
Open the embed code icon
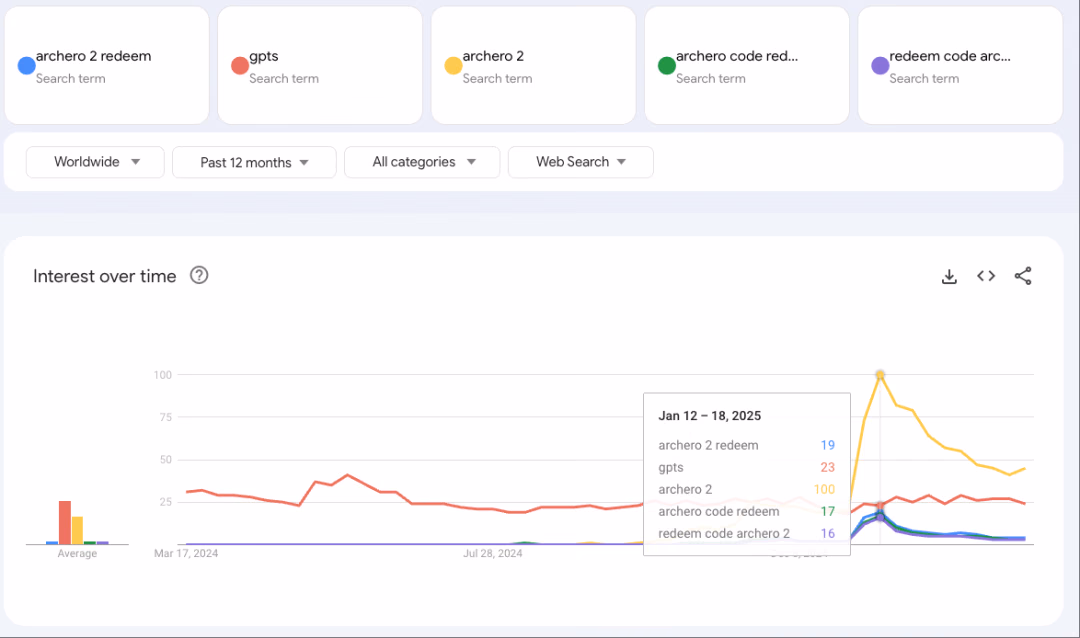986,276
